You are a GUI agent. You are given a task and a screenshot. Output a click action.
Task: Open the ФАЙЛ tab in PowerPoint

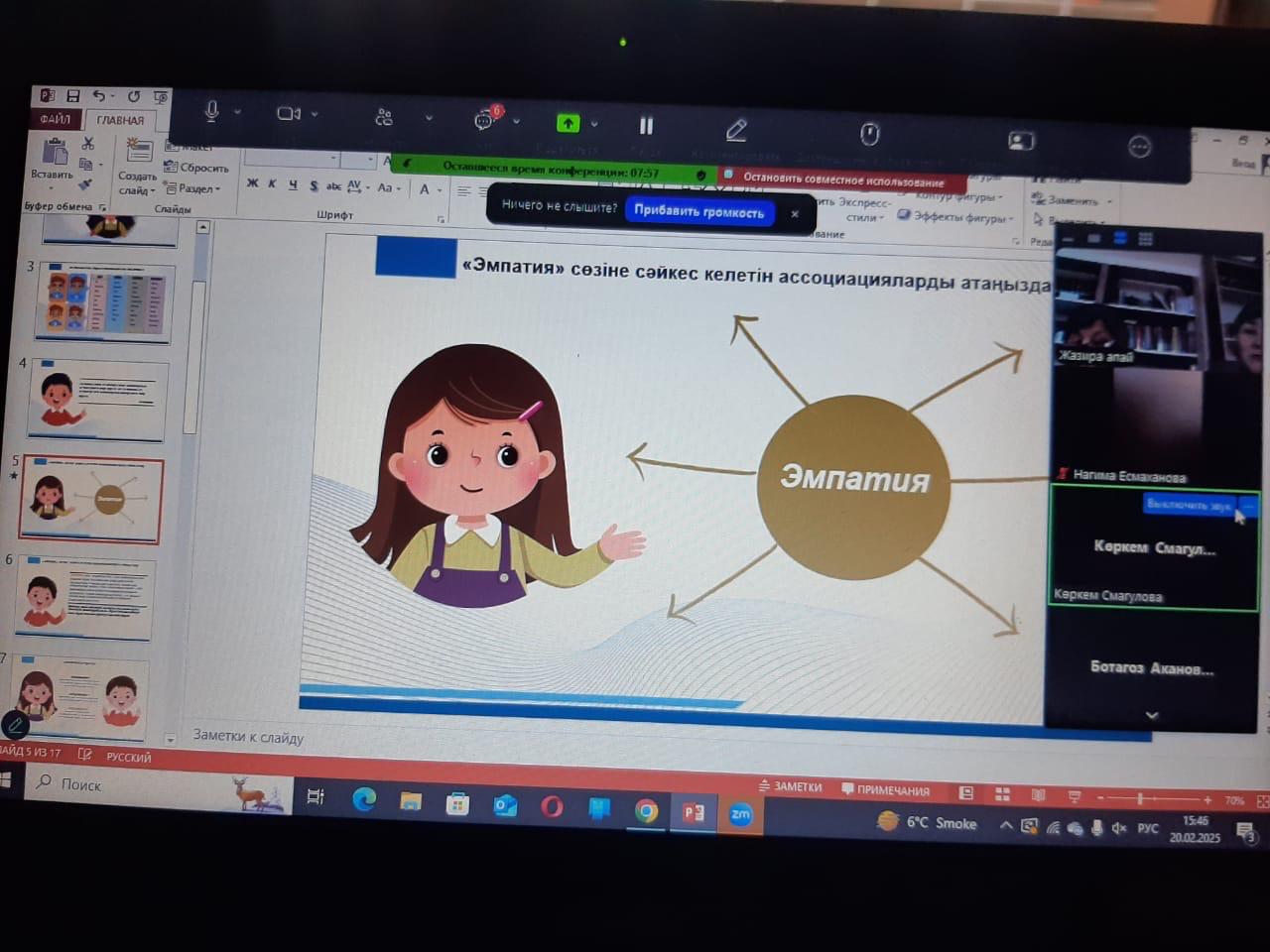(56, 119)
